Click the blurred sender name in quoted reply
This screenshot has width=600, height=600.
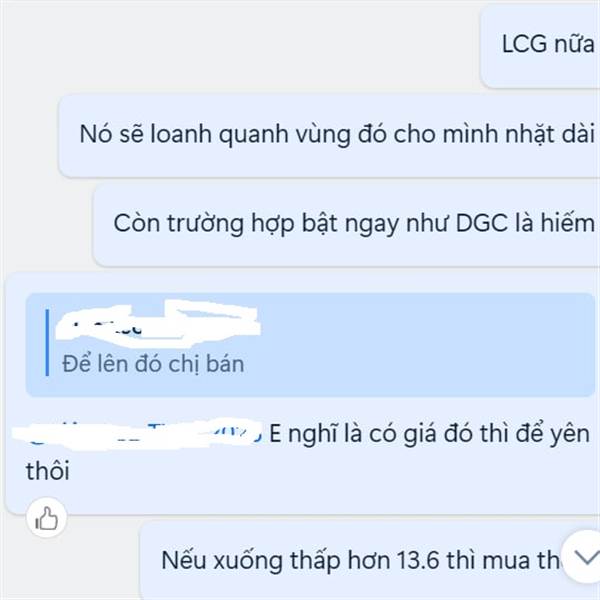158,324
